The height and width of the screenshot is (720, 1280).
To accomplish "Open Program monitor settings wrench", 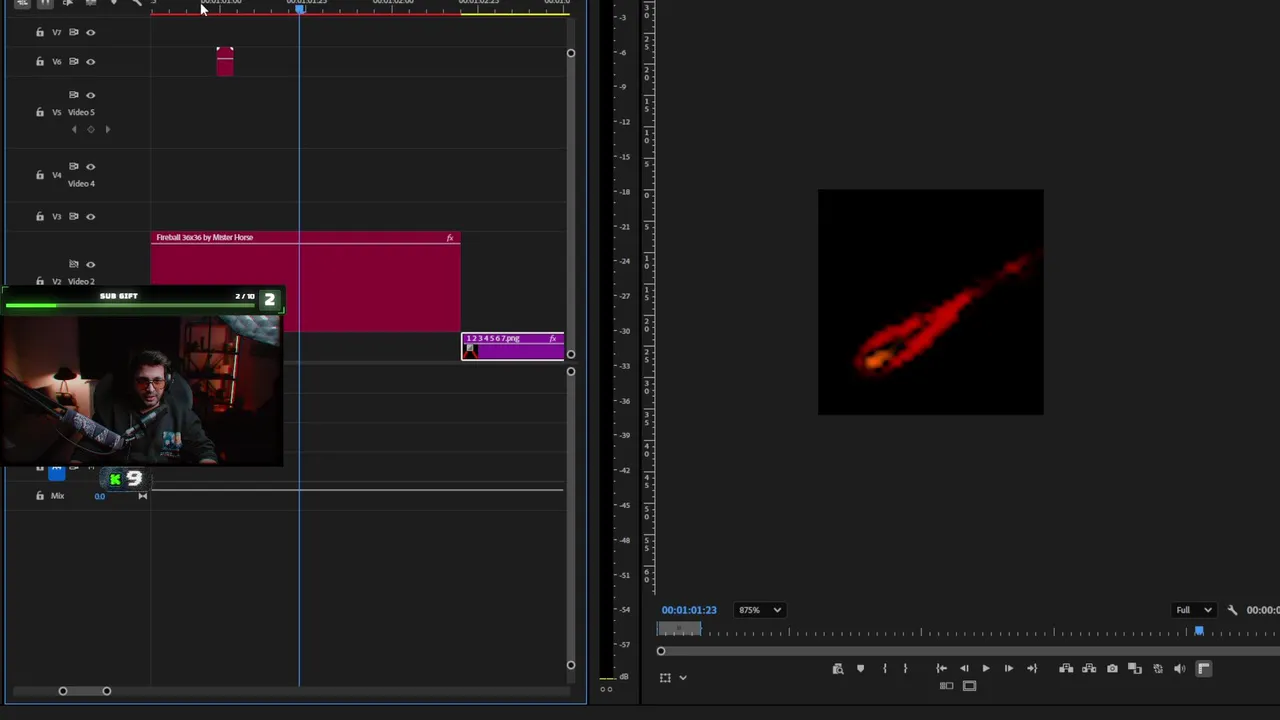I will [1232, 610].
